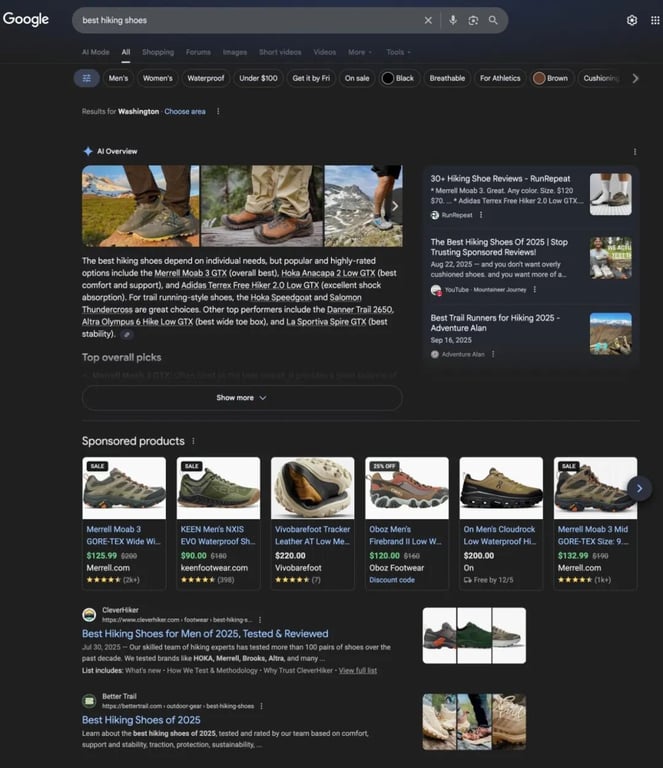Select the Black color filter chip
Viewport: 663px width, 768px height.
399,78
